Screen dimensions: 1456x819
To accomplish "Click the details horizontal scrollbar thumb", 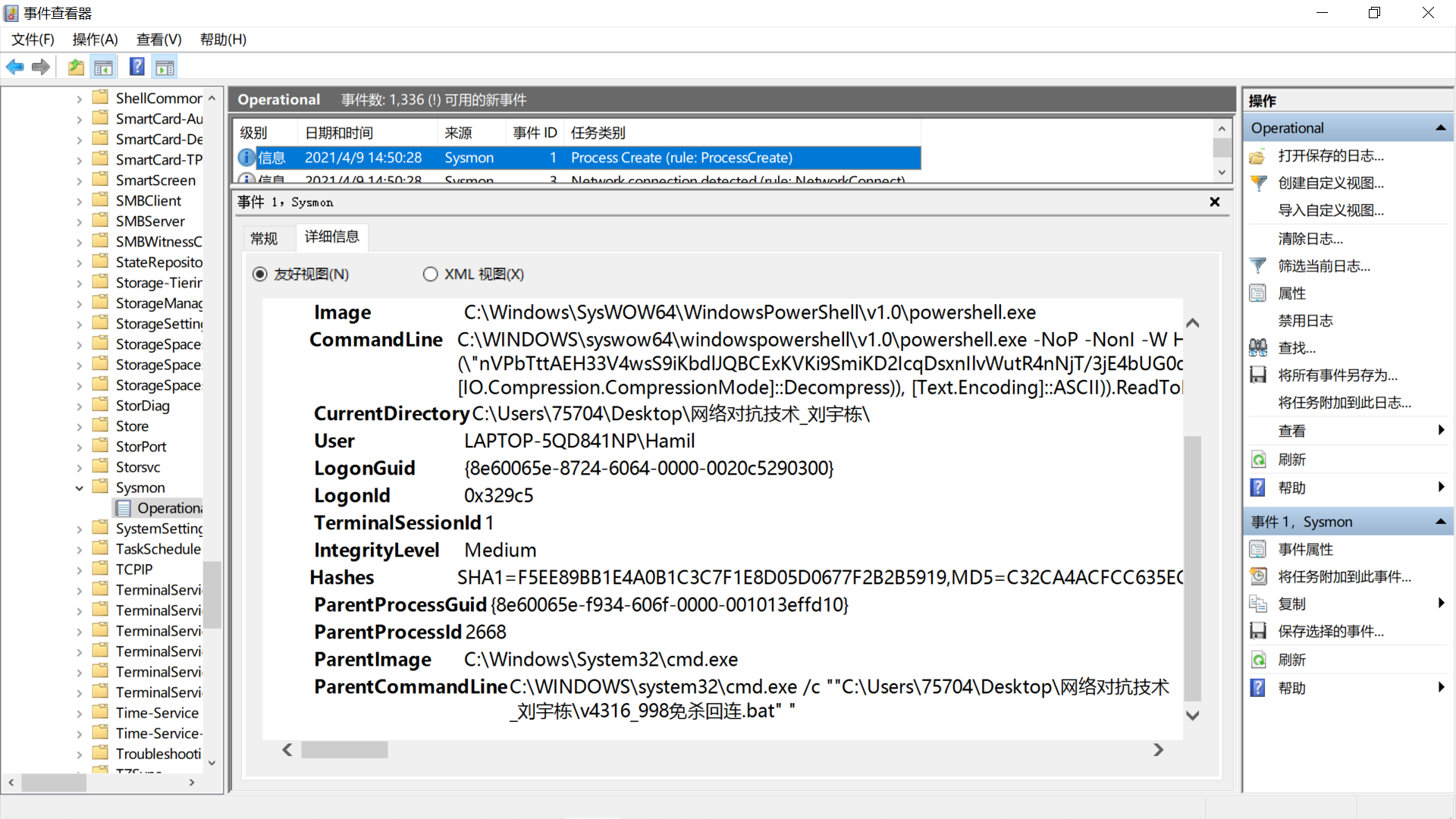I will (x=344, y=750).
